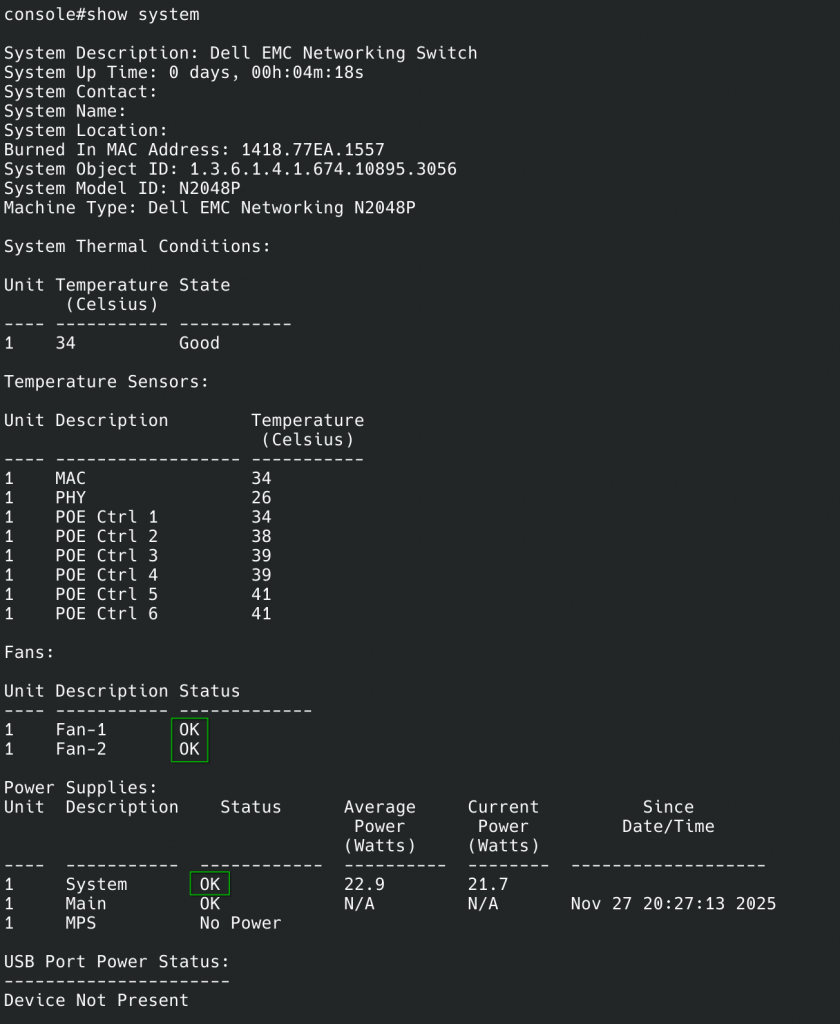The width and height of the screenshot is (840, 1024).
Task: Click the 'Device Not Present' USB status
Action: [96, 1000]
